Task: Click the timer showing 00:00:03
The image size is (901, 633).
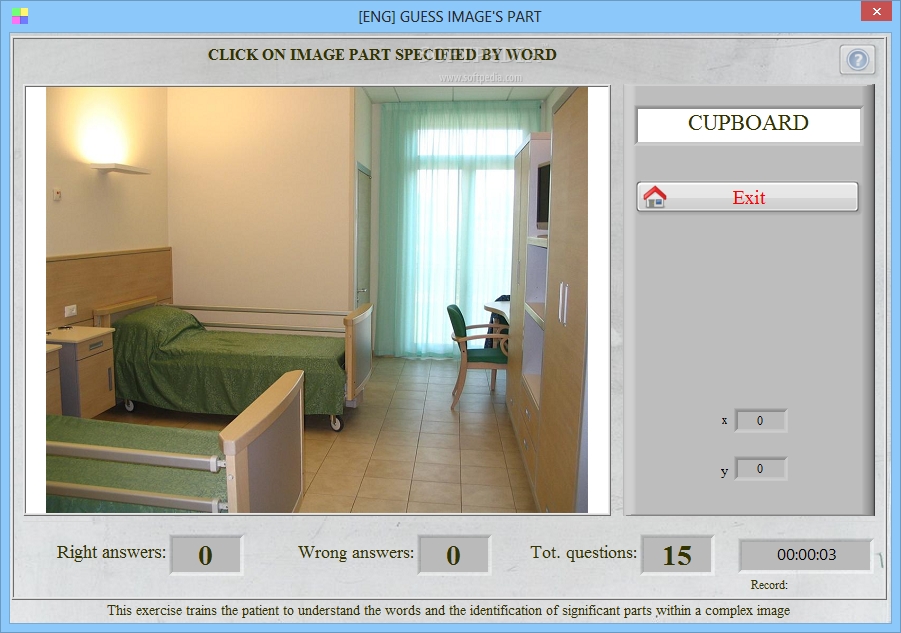Action: pyautogui.click(x=806, y=555)
